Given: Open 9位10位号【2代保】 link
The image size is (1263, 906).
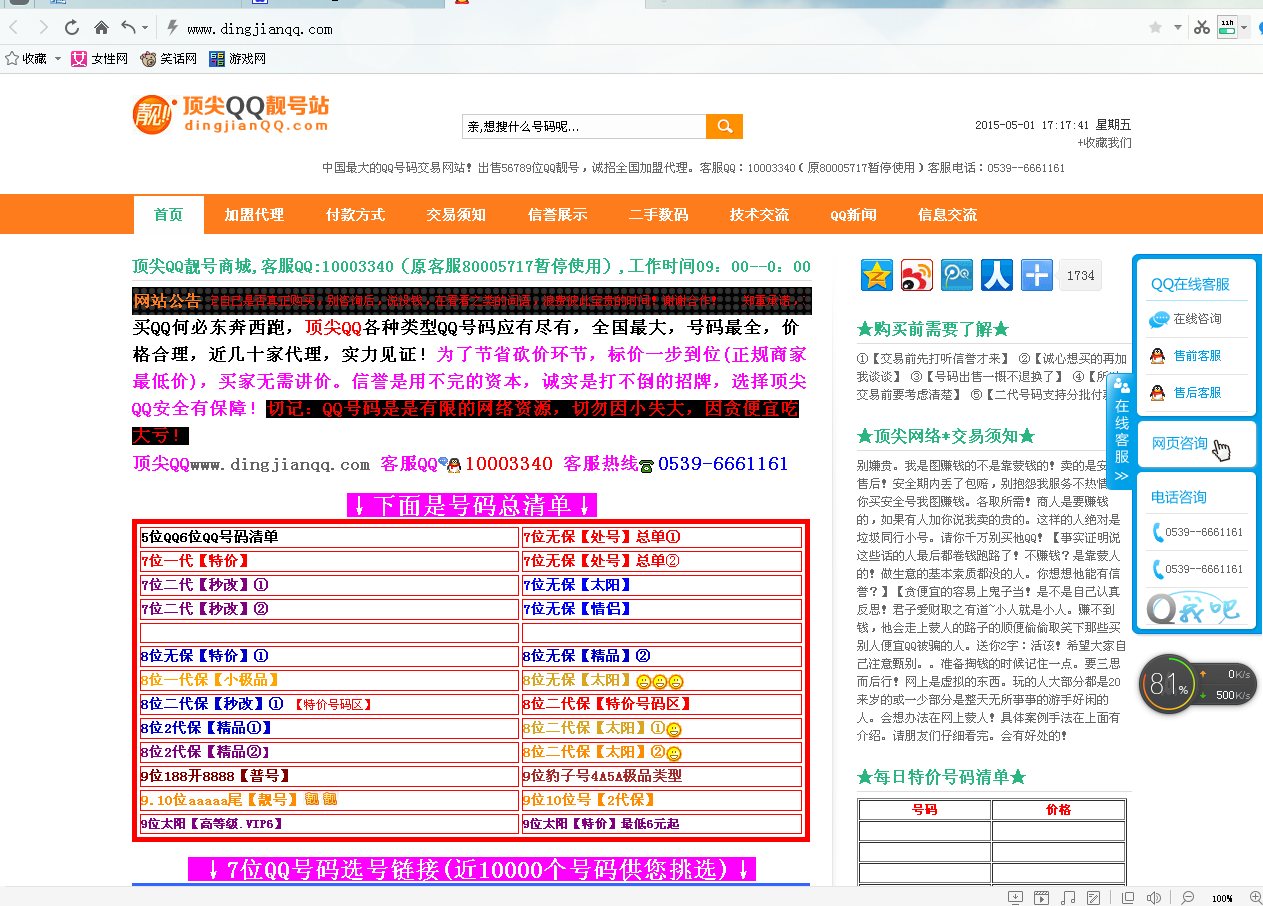Looking at the screenshot, I should pyautogui.click(x=589, y=800).
